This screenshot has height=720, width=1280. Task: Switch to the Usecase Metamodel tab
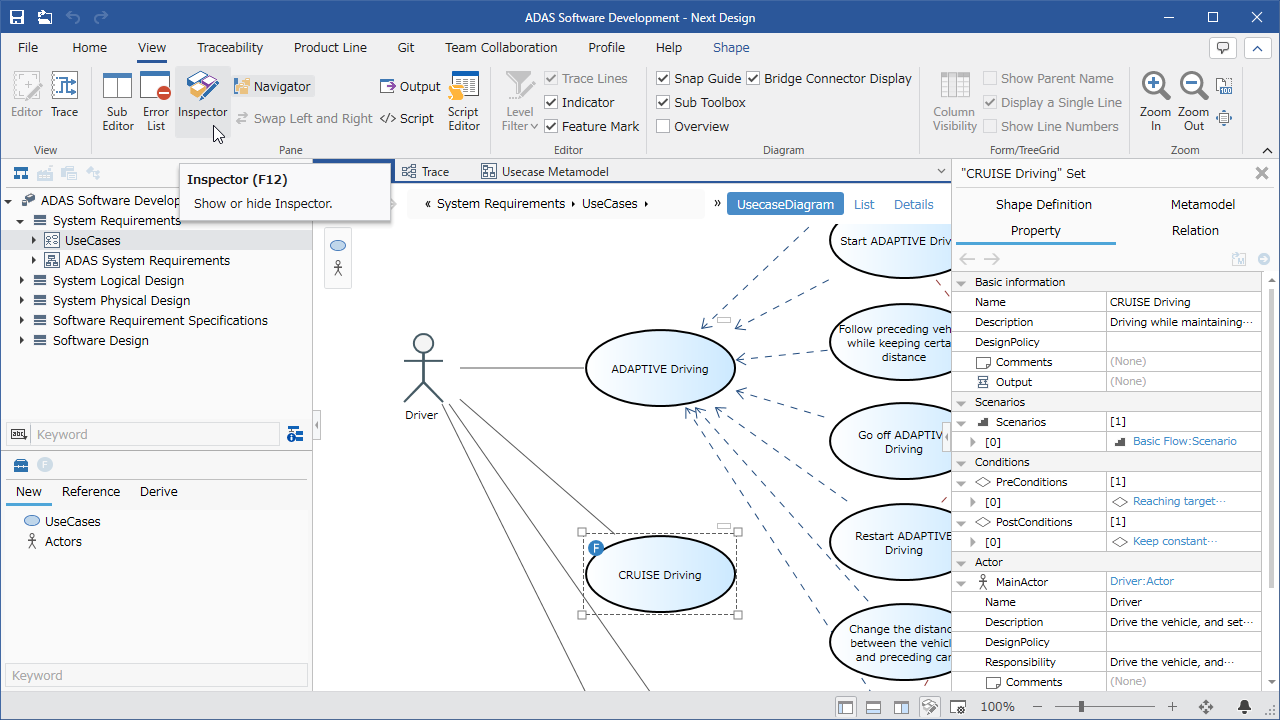545,172
